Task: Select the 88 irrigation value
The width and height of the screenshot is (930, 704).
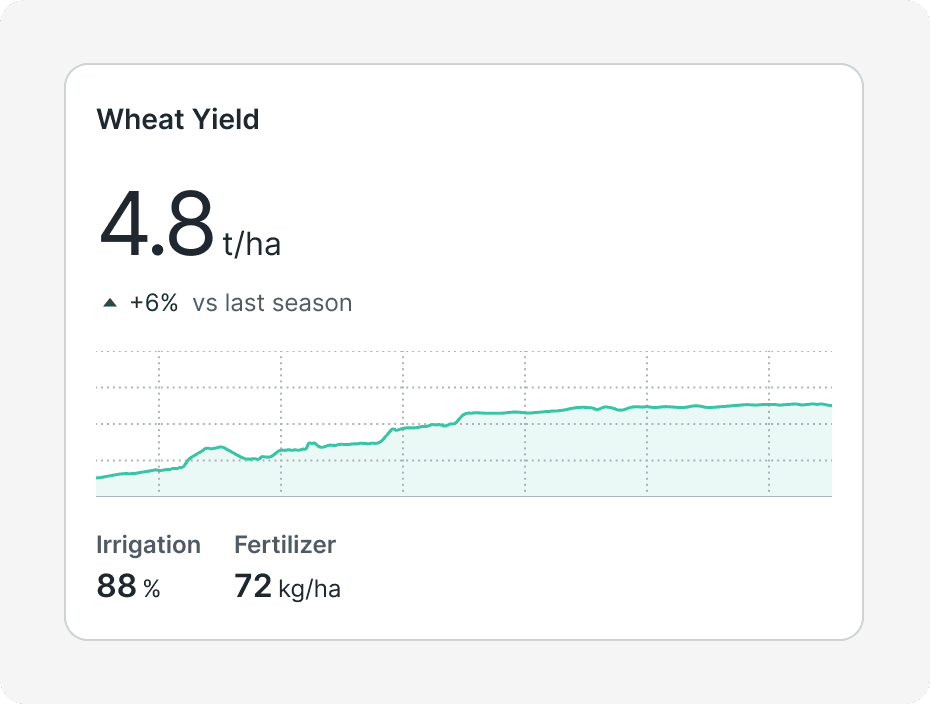Action: point(116,587)
